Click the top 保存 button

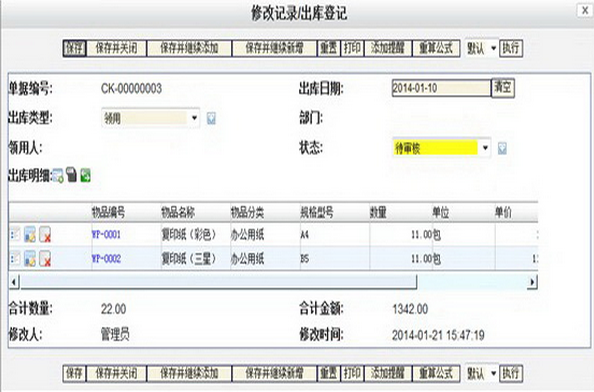[x=75, y=48]
